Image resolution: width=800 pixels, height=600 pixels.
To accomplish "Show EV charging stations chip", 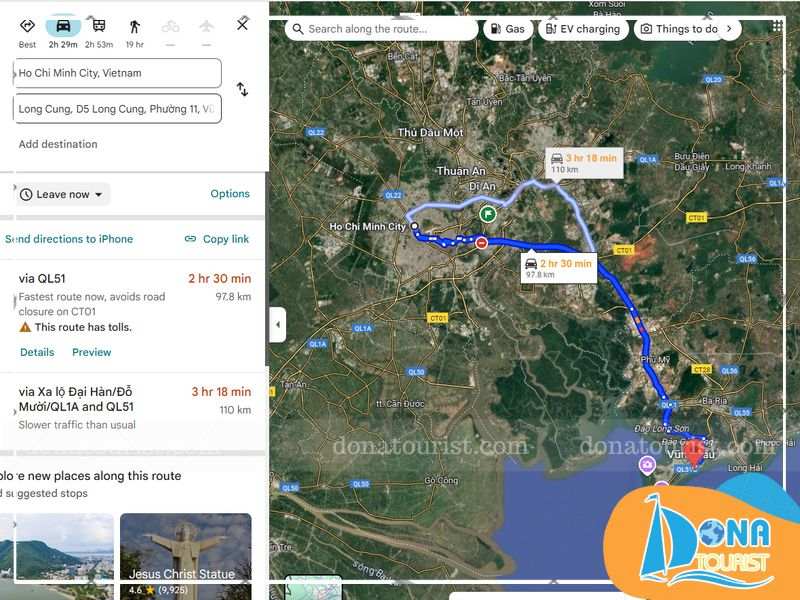I will click(583, 29).
